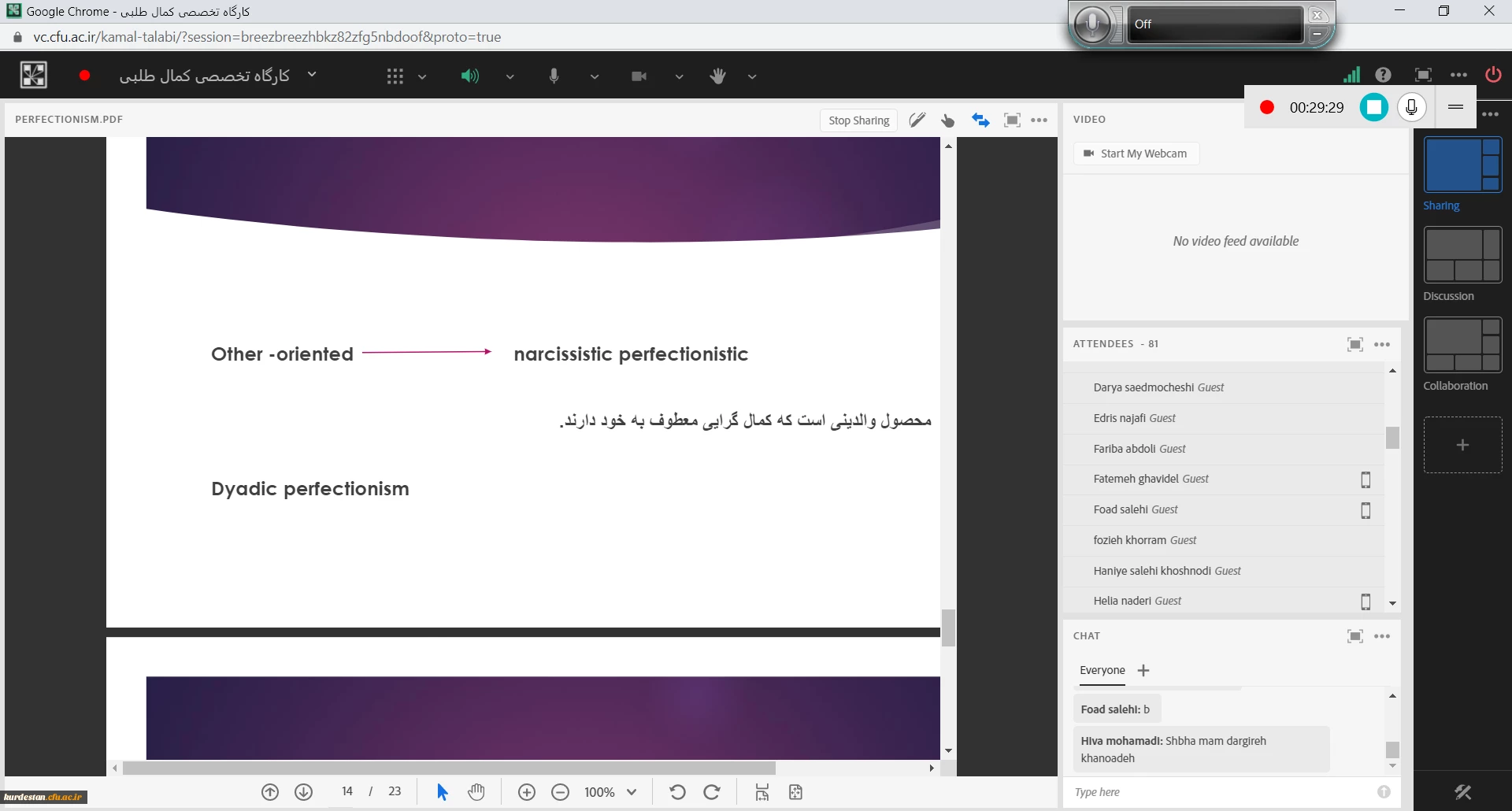
Task: Expand the microphone options dropdown arrow
Action: [x=595, y=77]
